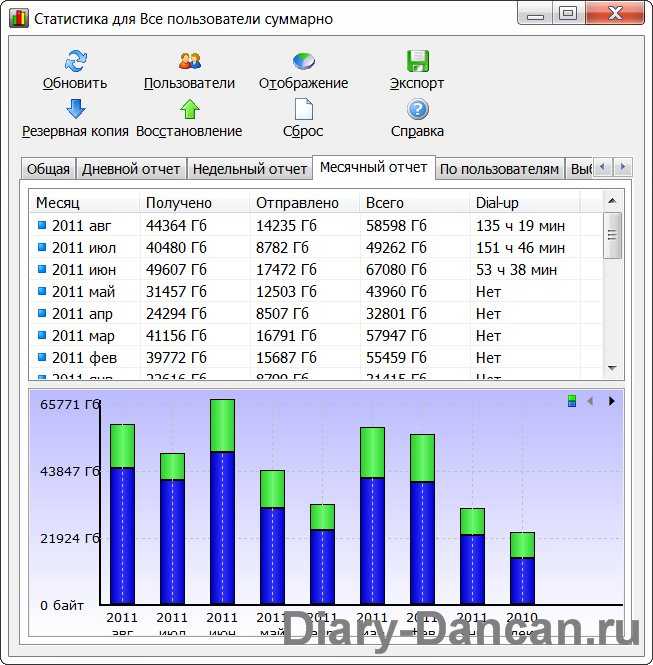Select the 2011 апр row

pos(316,313)
